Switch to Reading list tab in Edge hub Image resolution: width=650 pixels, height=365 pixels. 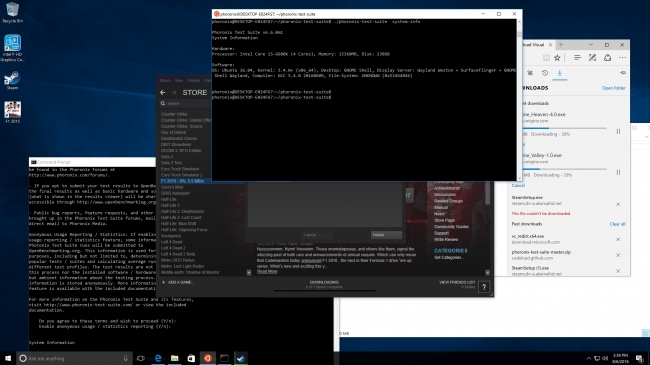pyautogui.click(x=530, y=73)
